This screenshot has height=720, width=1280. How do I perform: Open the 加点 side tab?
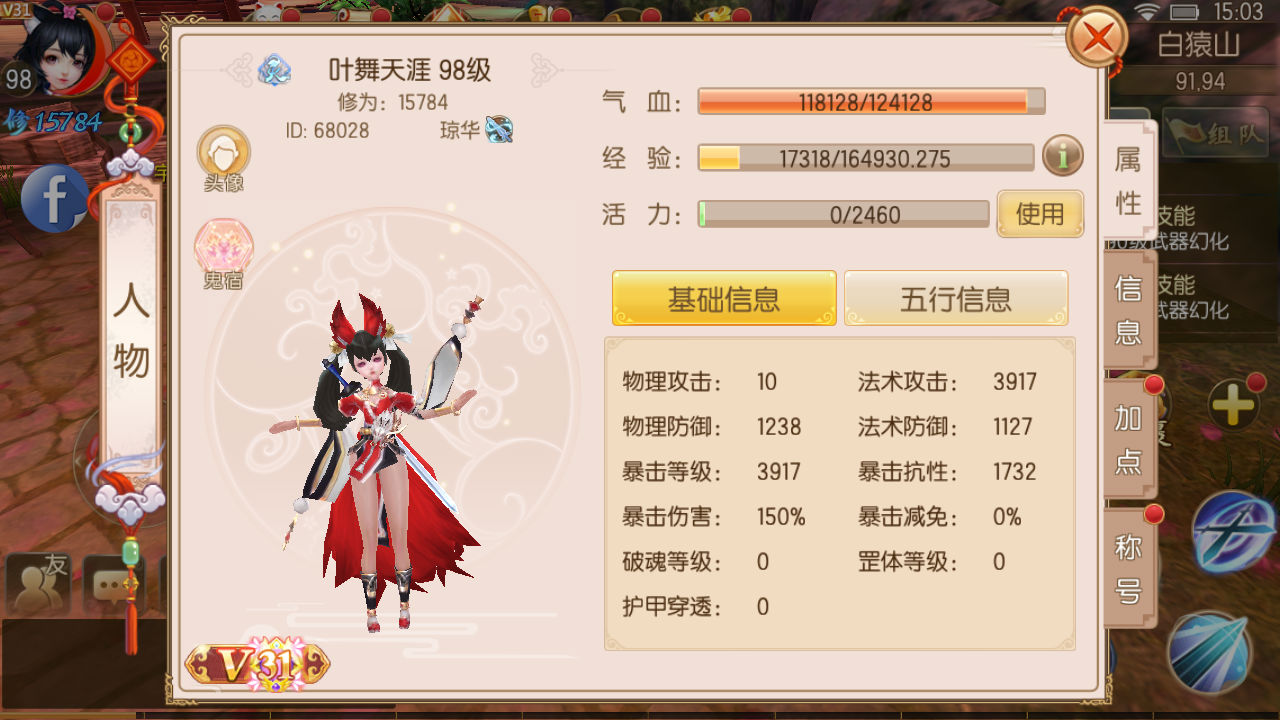pos(1129,438)
